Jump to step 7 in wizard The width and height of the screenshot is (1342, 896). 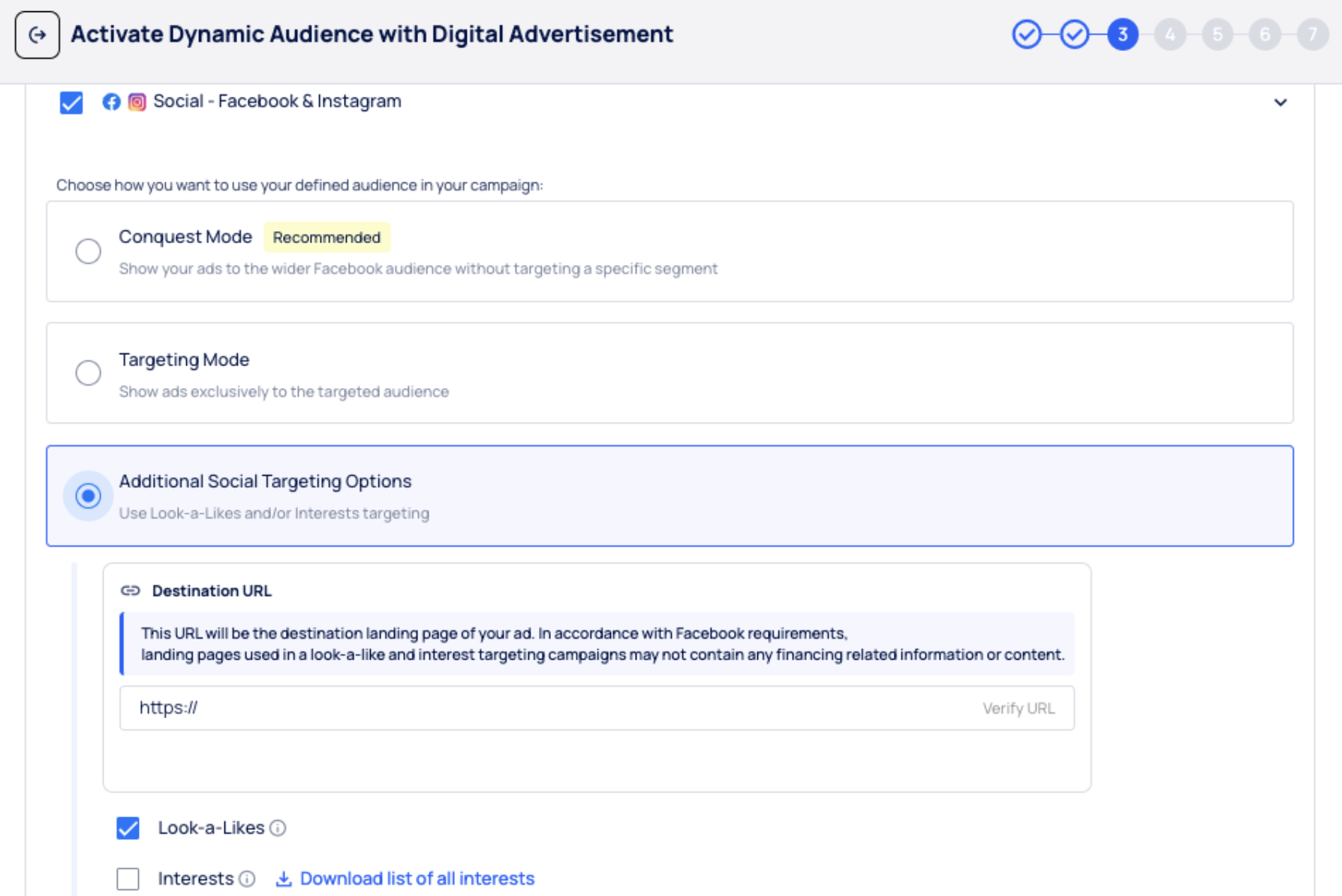pos(1312,35)
